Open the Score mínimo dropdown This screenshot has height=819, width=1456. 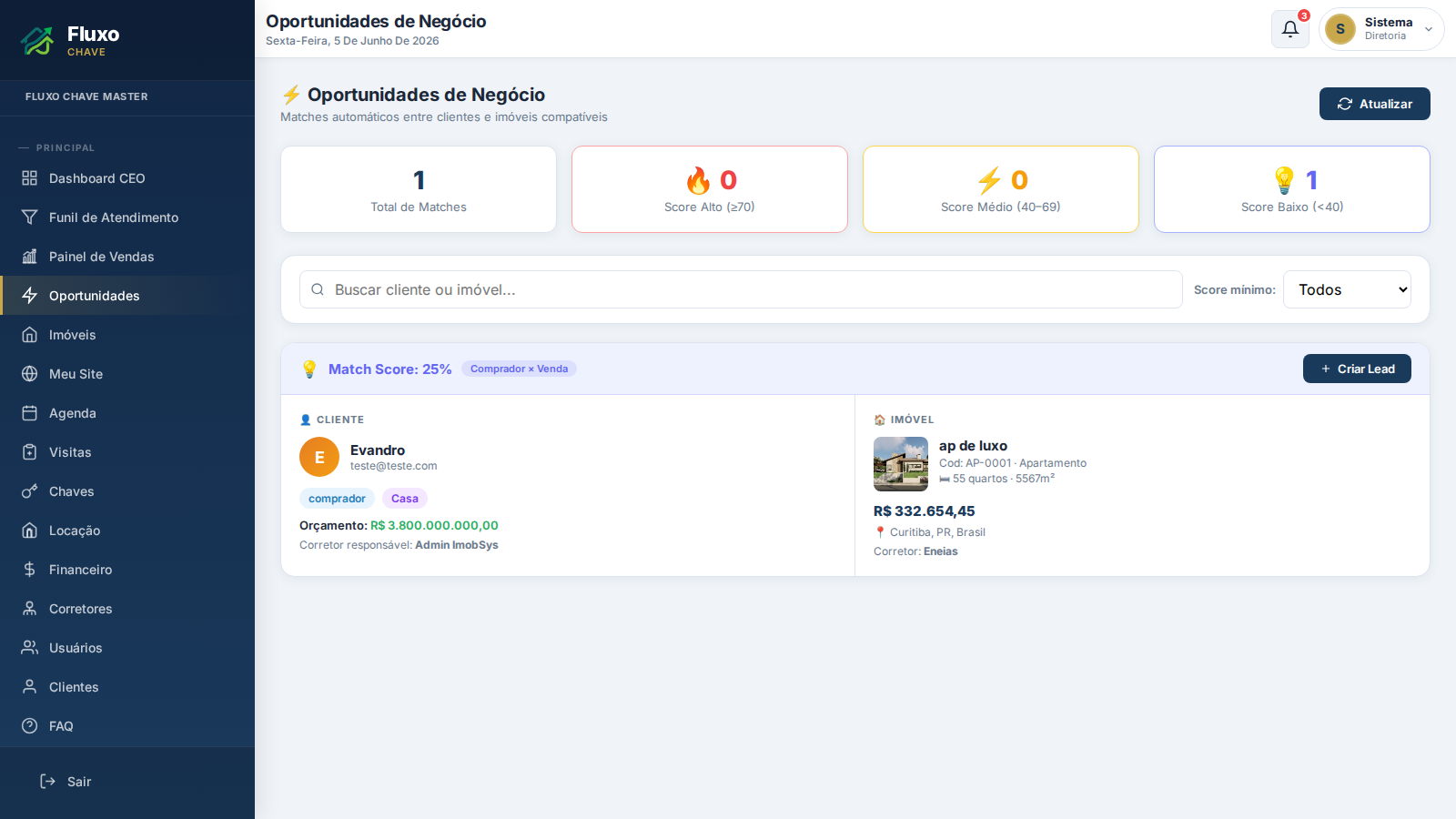1347,289
